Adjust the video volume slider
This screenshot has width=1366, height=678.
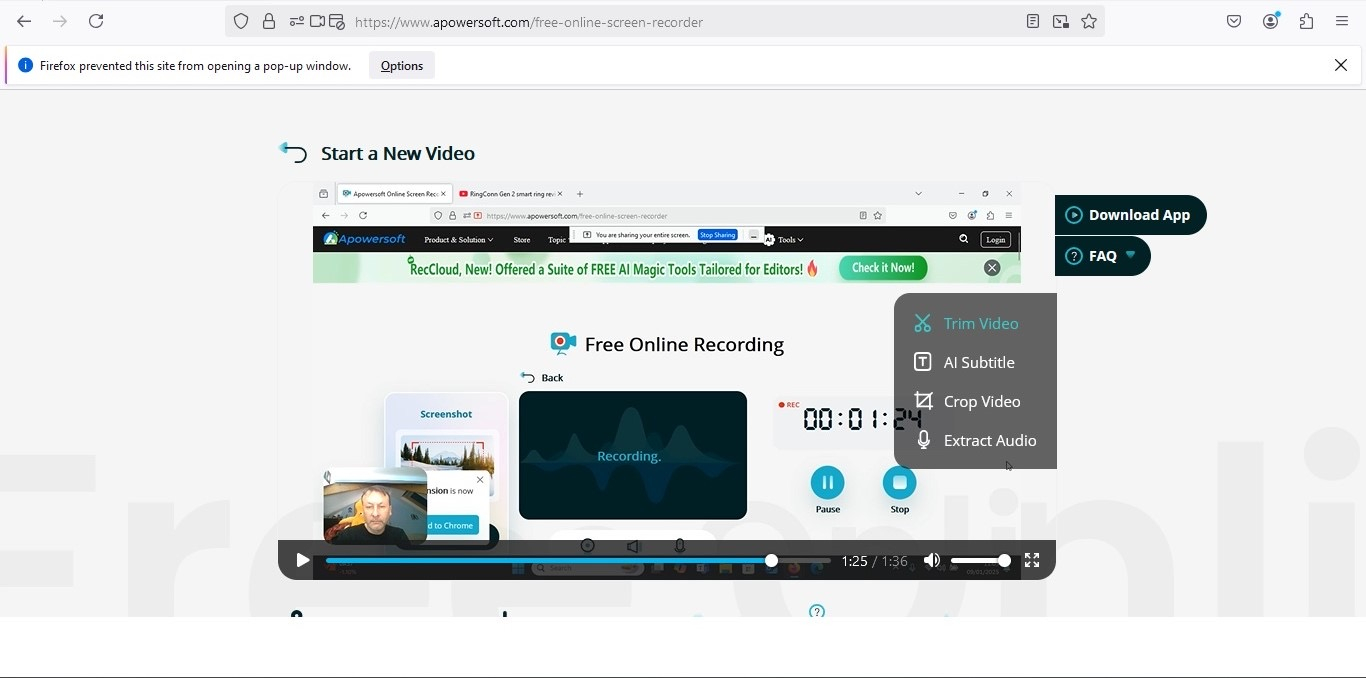point(980,561)
